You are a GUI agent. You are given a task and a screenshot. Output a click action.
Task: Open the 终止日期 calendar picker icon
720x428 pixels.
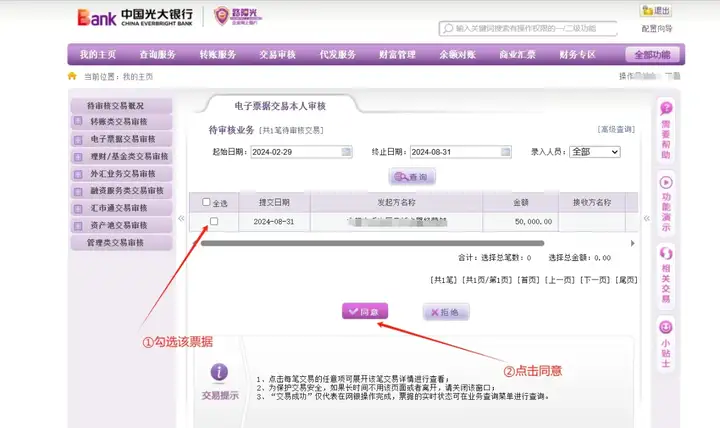506,152
